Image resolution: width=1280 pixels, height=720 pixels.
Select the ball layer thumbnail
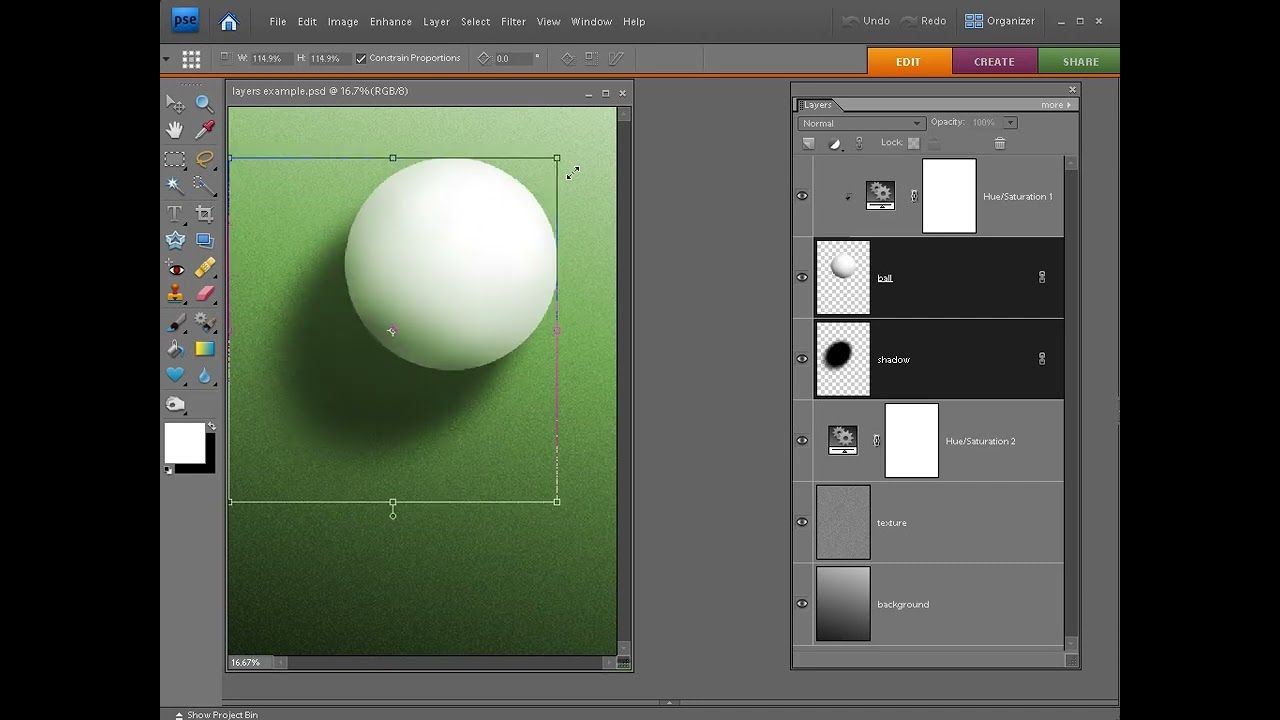pyautogui.click(x=843, y=277)
